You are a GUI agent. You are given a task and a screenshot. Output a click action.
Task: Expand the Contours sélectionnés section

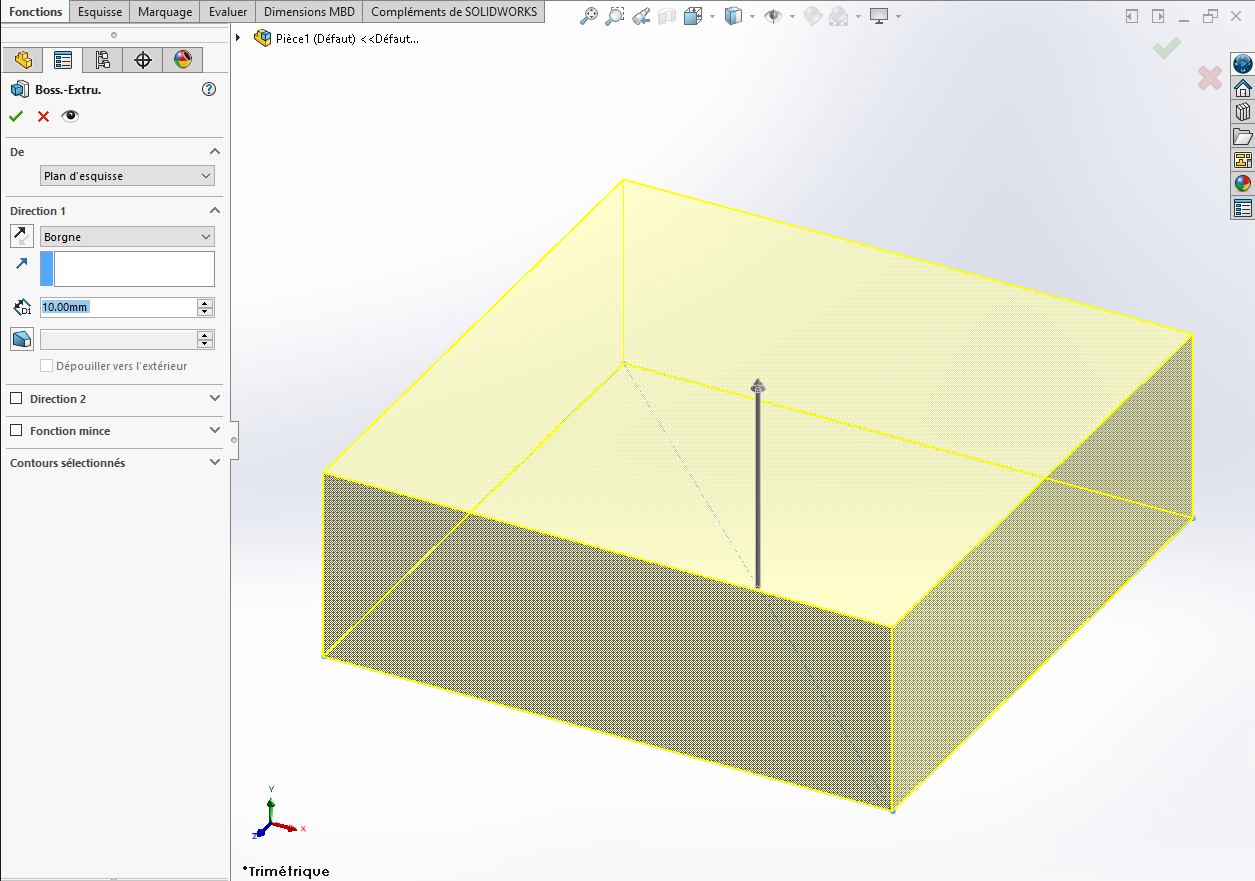pos(214,463)
